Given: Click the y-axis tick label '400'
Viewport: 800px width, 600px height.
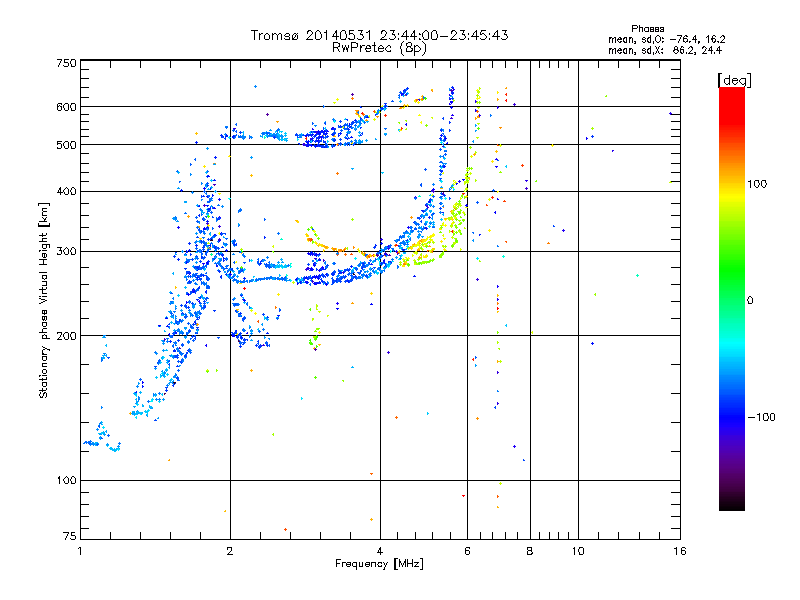Looking at the screenshot, I should click(x=66, y=191).
